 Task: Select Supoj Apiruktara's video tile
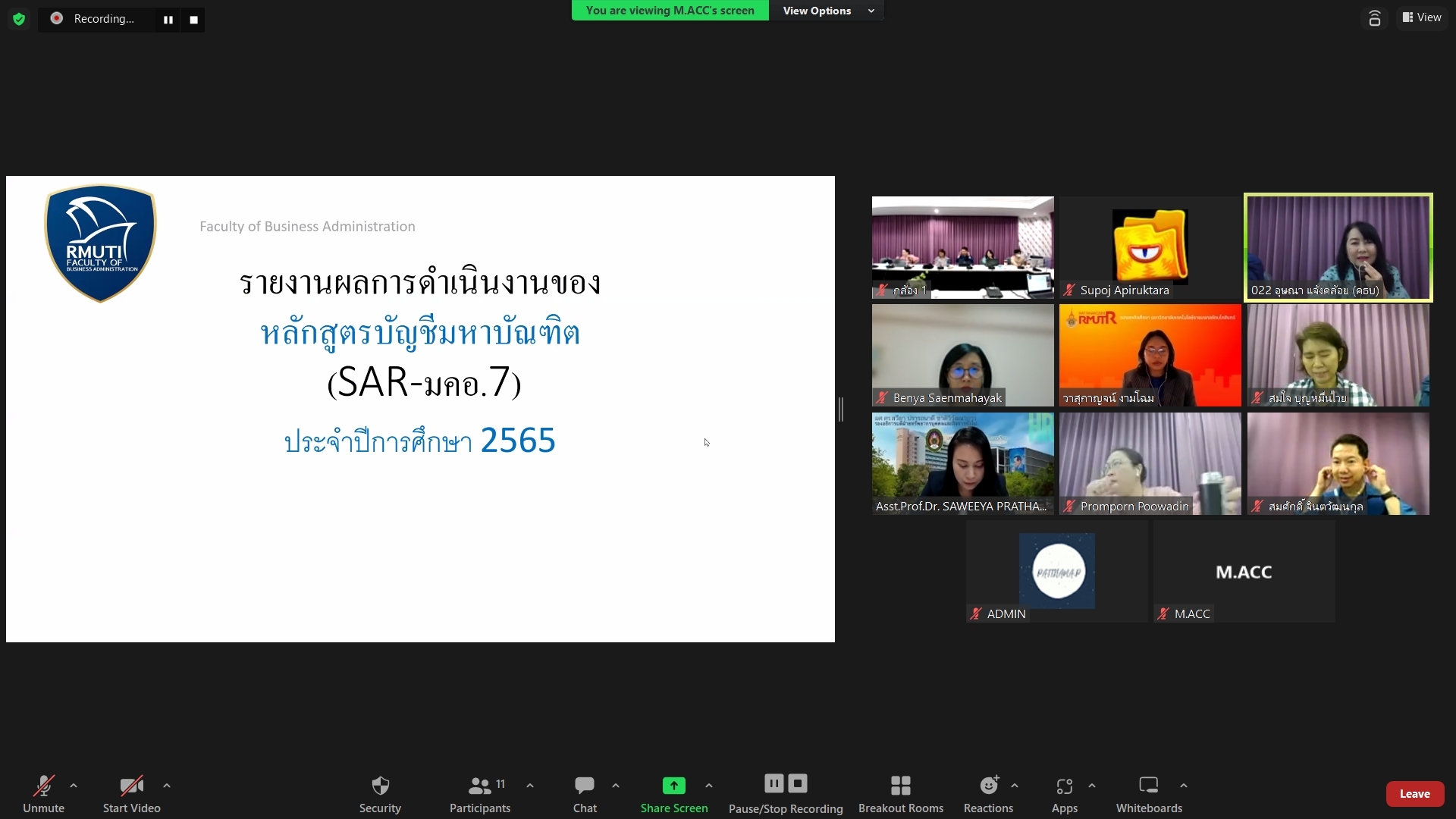click(1150, 247)
